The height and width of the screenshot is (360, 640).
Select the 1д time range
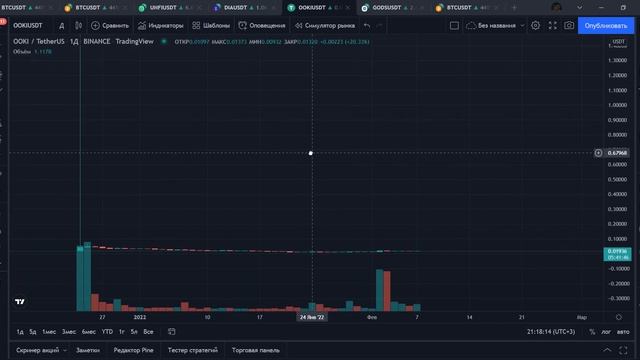coord(20,332)
